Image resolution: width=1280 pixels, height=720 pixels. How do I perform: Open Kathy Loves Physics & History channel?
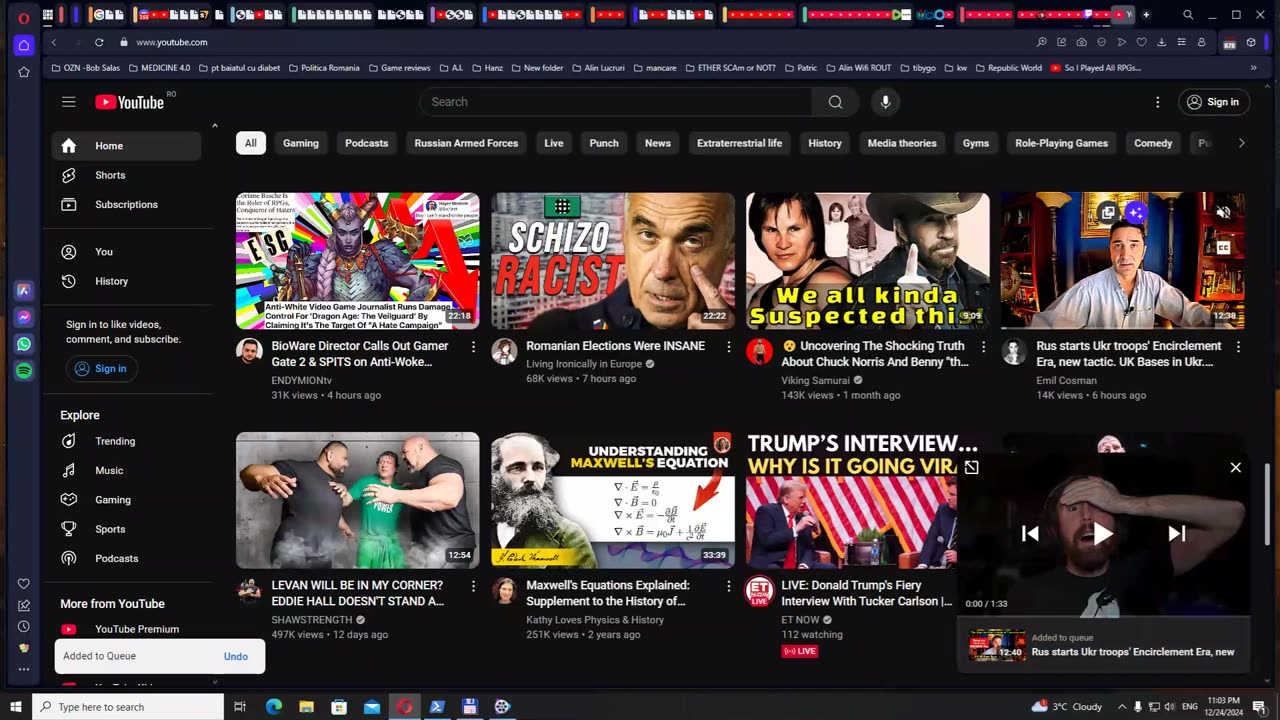click(x=595, y=620)
